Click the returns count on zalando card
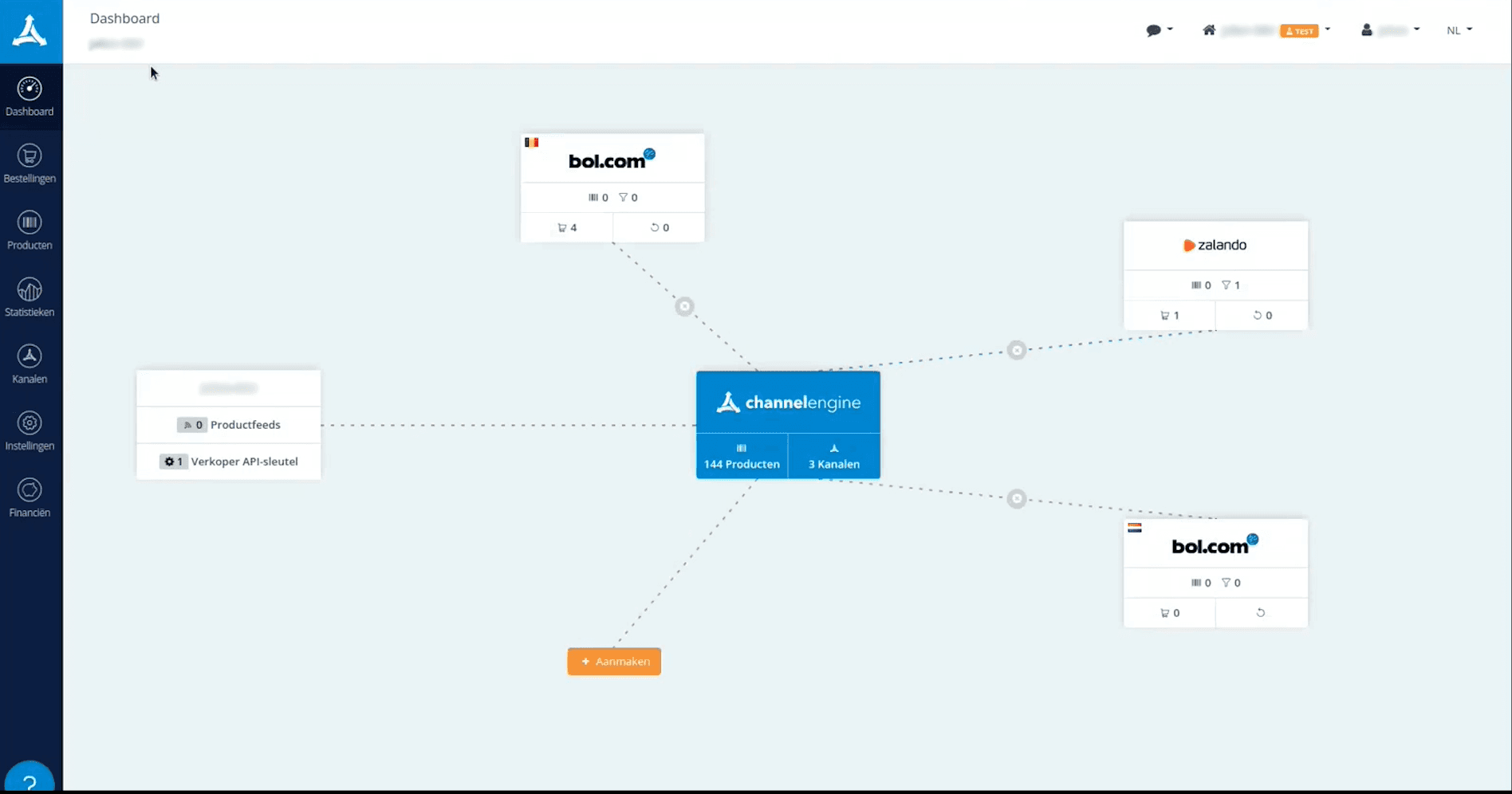The height and width of the screenshot is (794, 1512). pos(1262,316)
